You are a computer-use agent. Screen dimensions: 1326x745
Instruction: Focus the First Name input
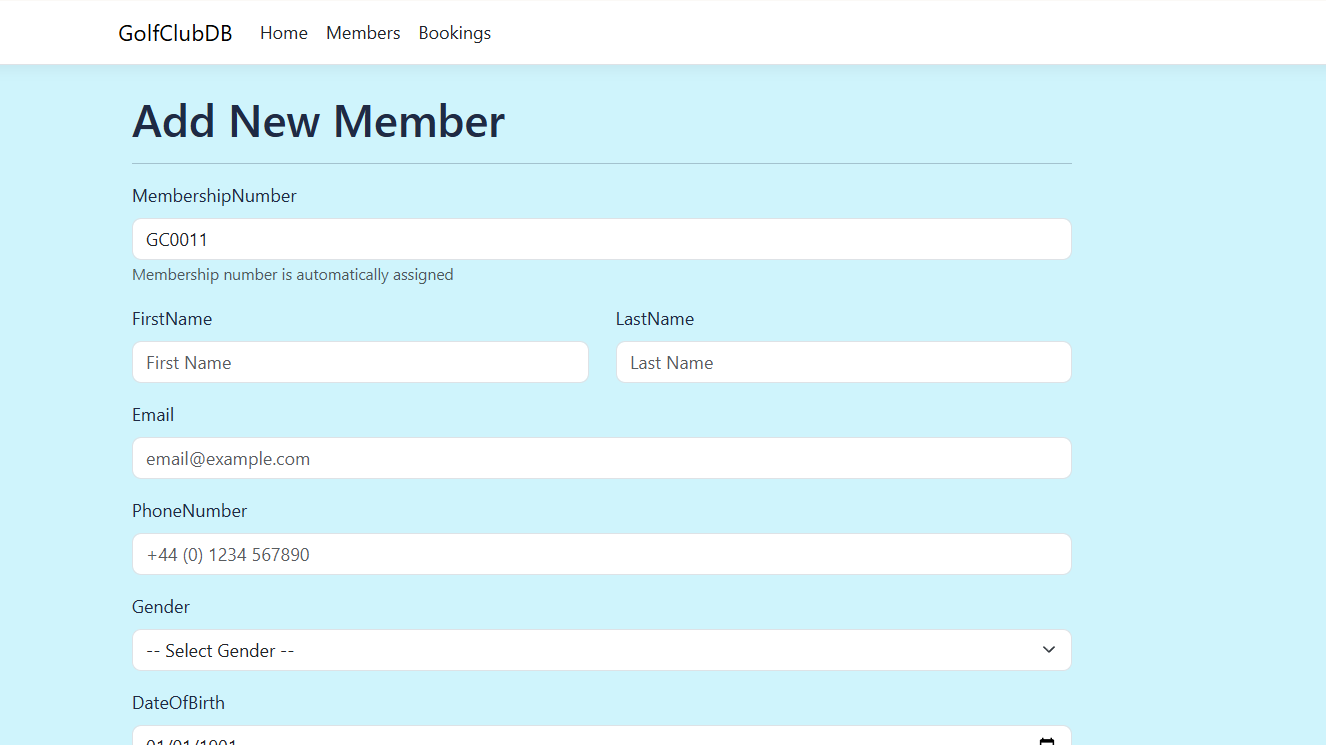360,362
